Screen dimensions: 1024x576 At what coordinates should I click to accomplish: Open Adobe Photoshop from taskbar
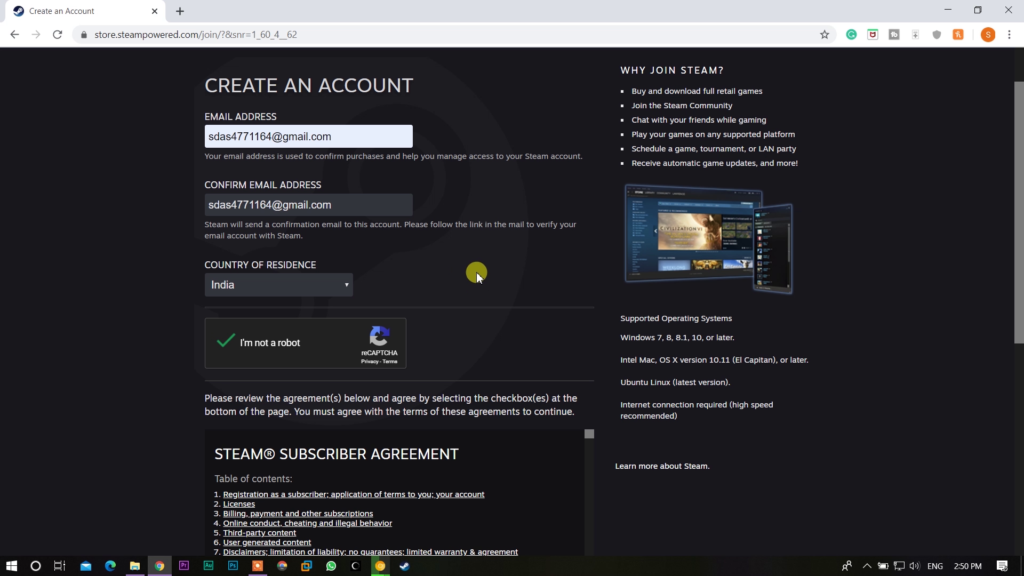point(232,566)
